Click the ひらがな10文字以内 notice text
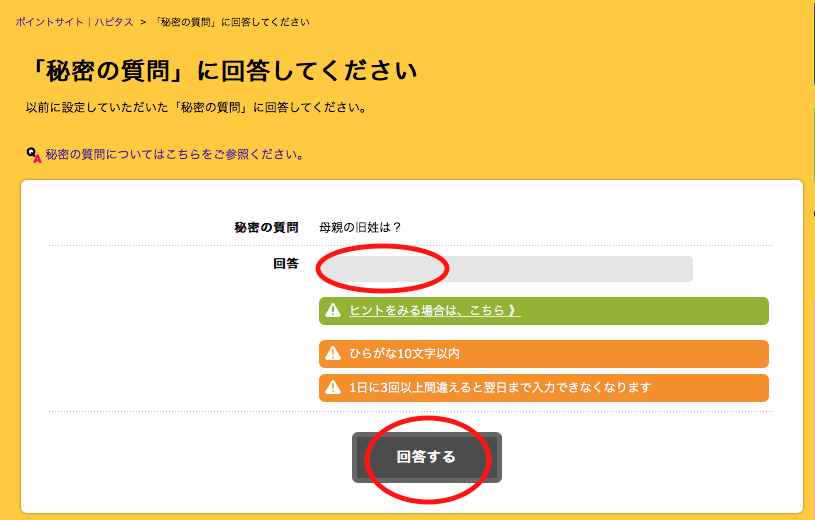 404,354
